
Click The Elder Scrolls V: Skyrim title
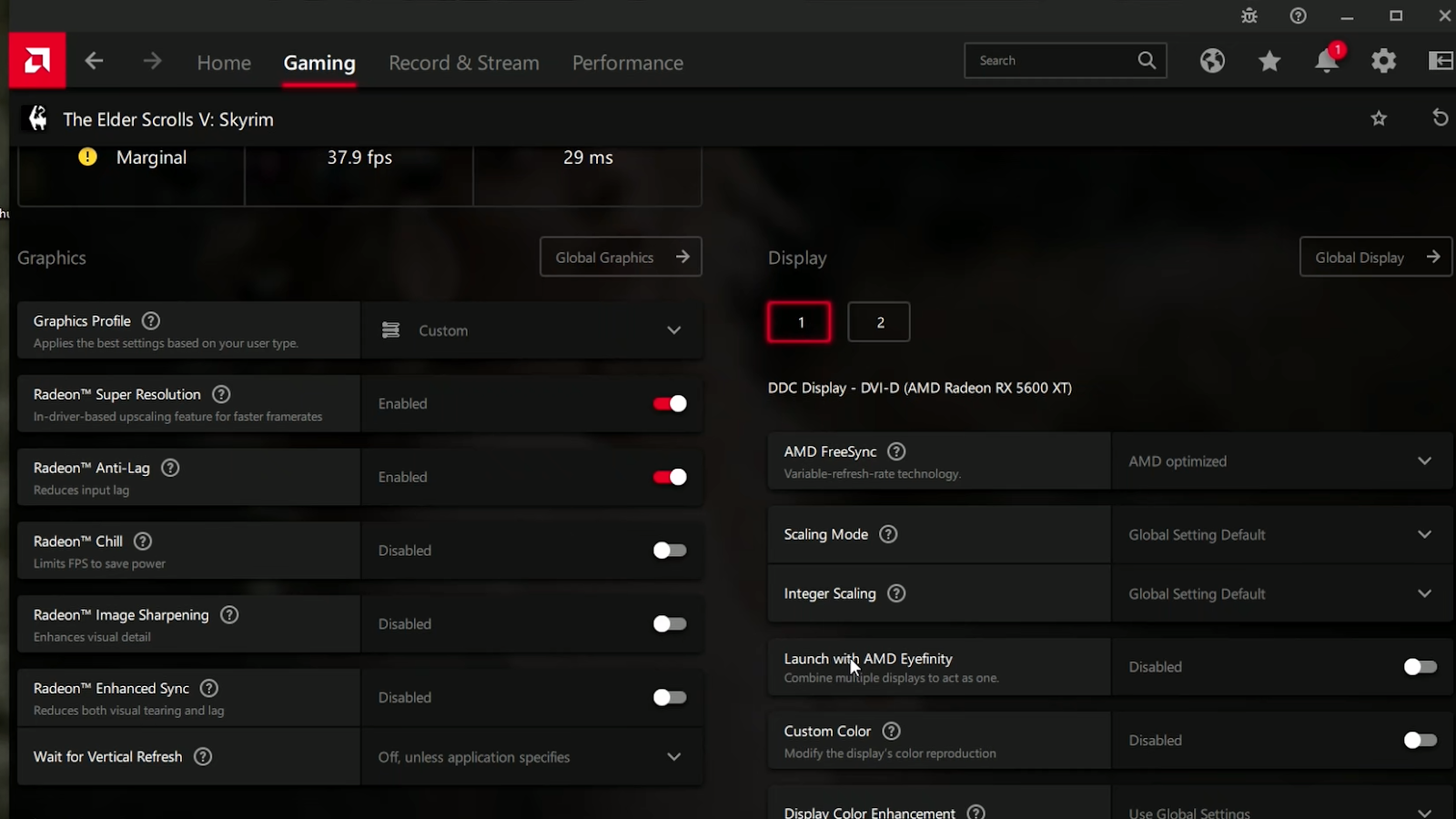click(x=168, y=119)
